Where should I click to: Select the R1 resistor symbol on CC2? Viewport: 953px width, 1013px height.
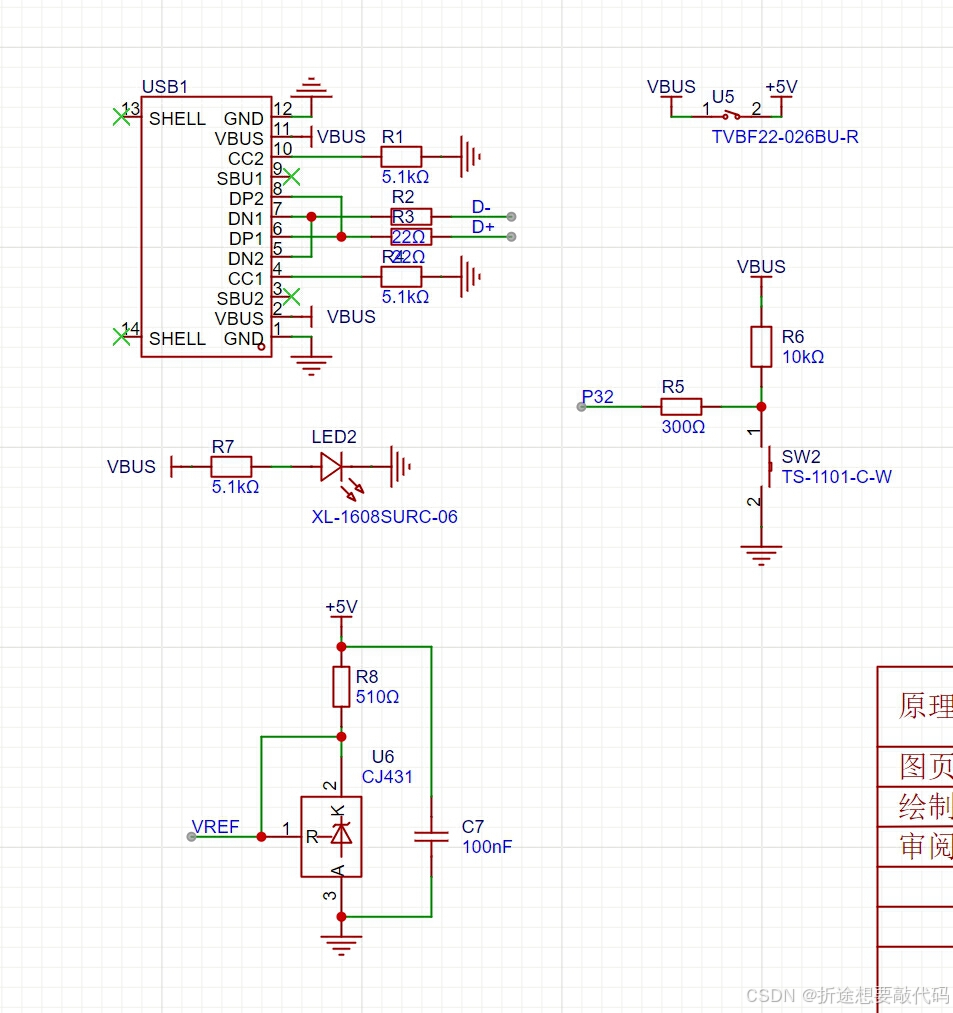pos(401,156)
